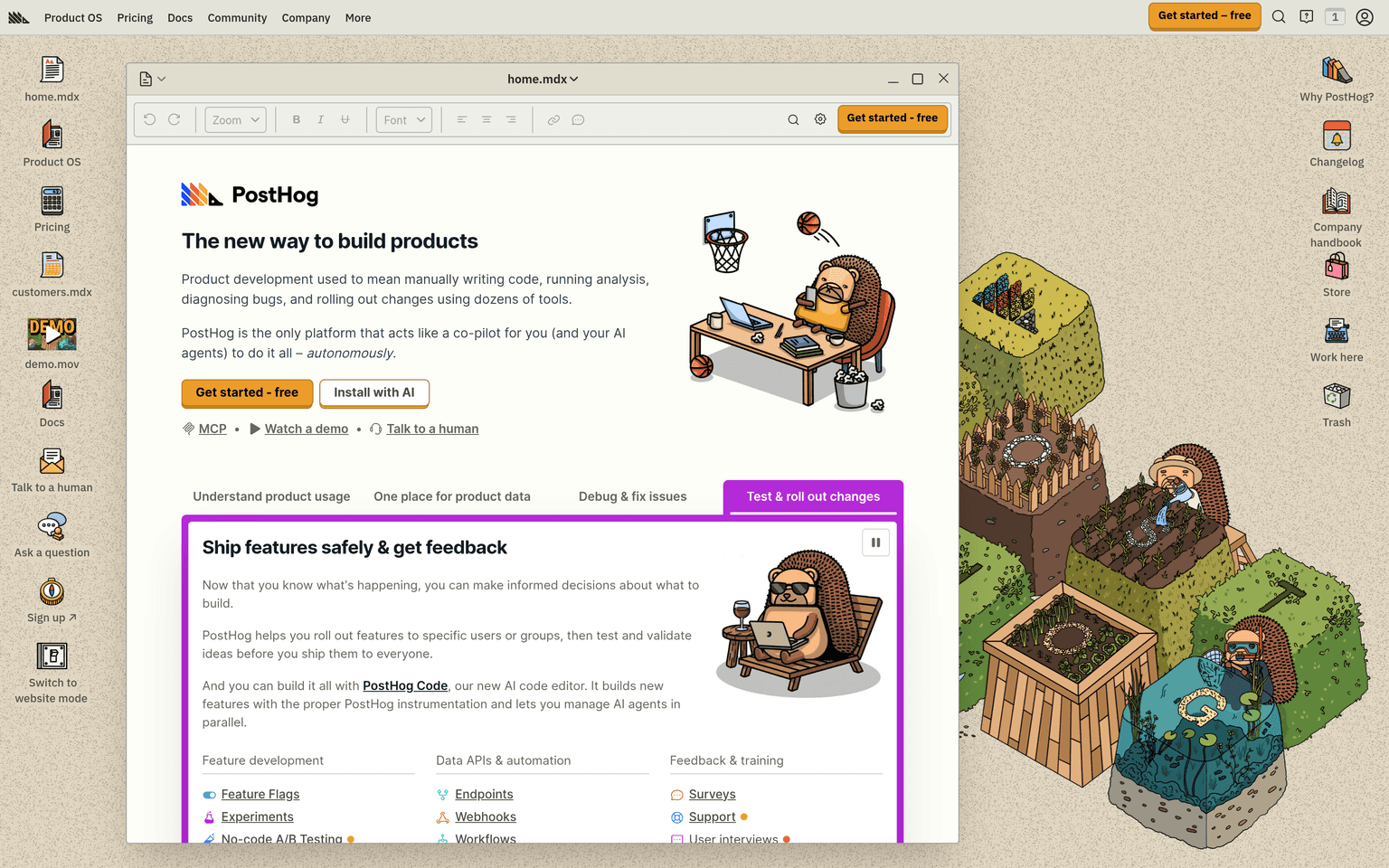1389x868 pixels.
Task: Select Test & roll out changes tab
Action: click(x=813, y=496)
